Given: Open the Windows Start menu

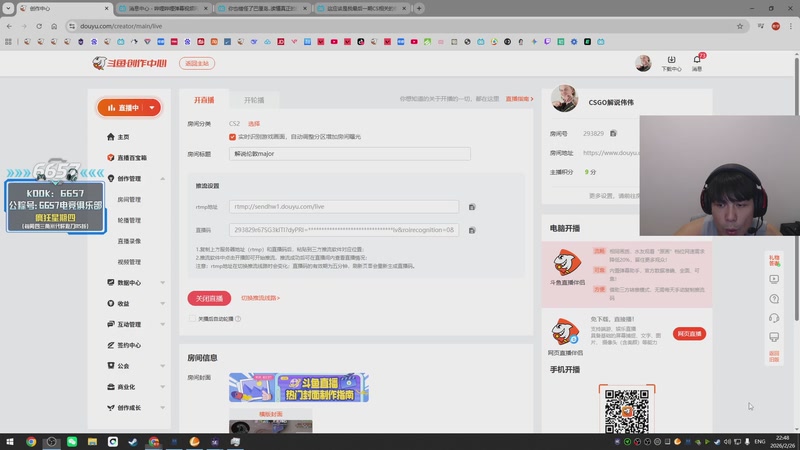Looking at the screenshot, I should click(10, 441).
